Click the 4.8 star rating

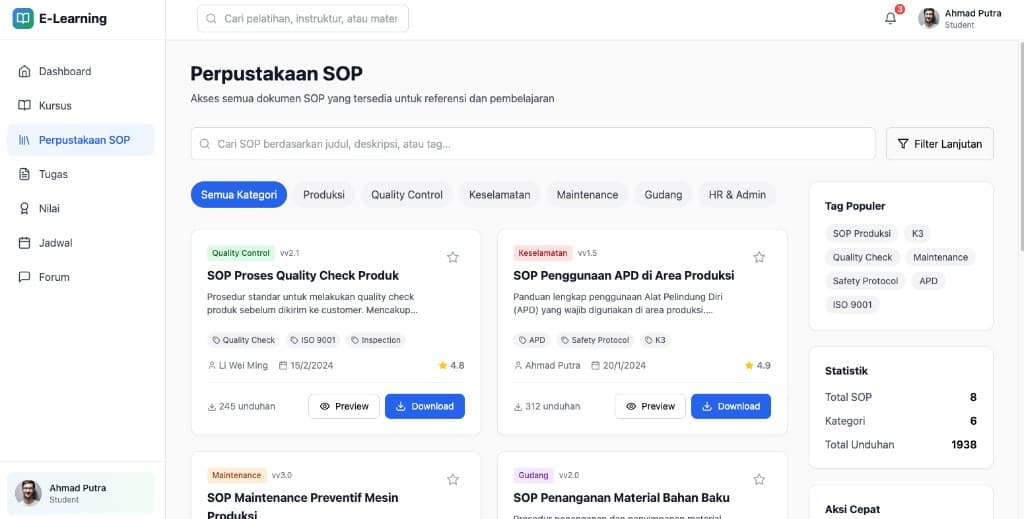click(451, 366)
